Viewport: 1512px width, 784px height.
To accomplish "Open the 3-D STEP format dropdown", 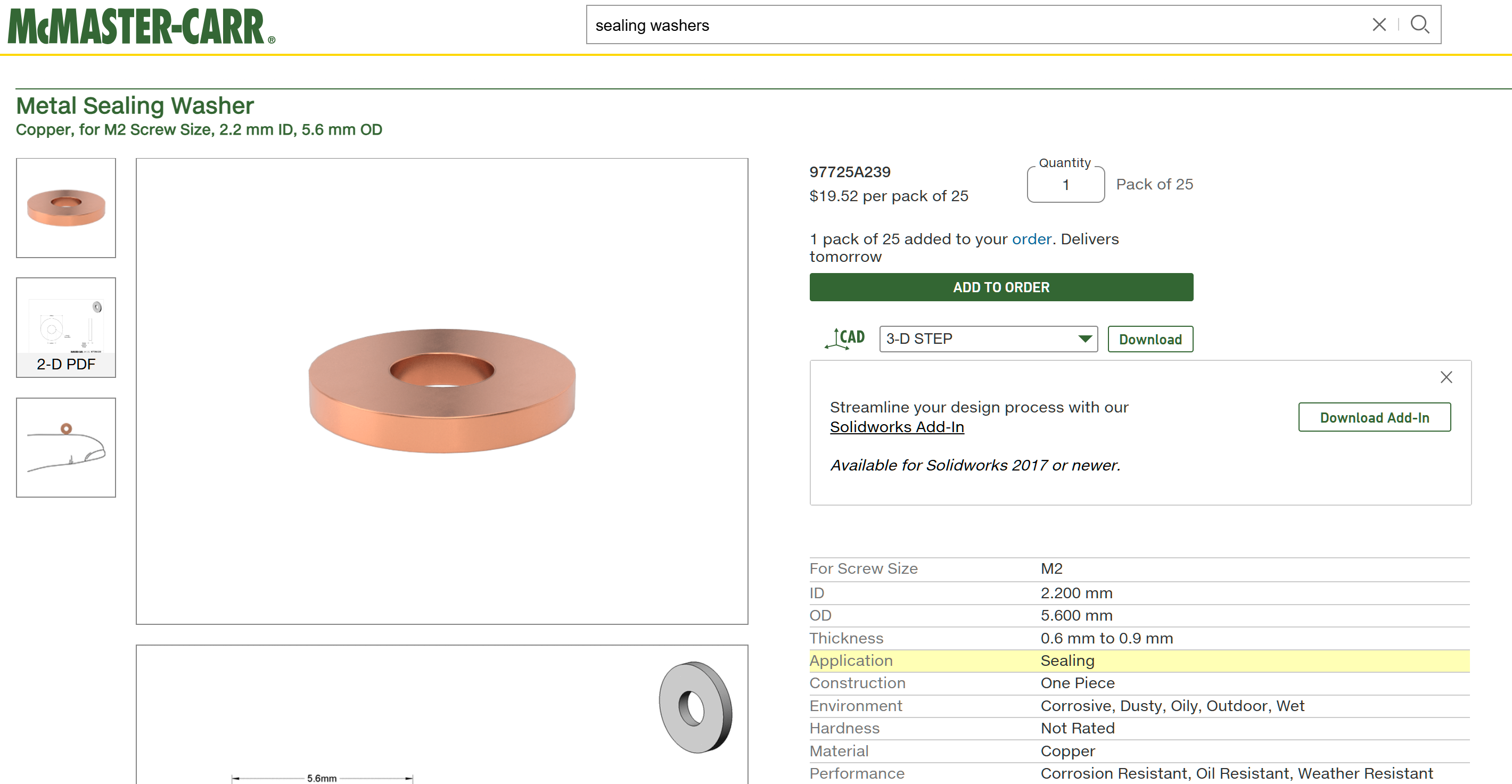I will (x=989, y=339).
